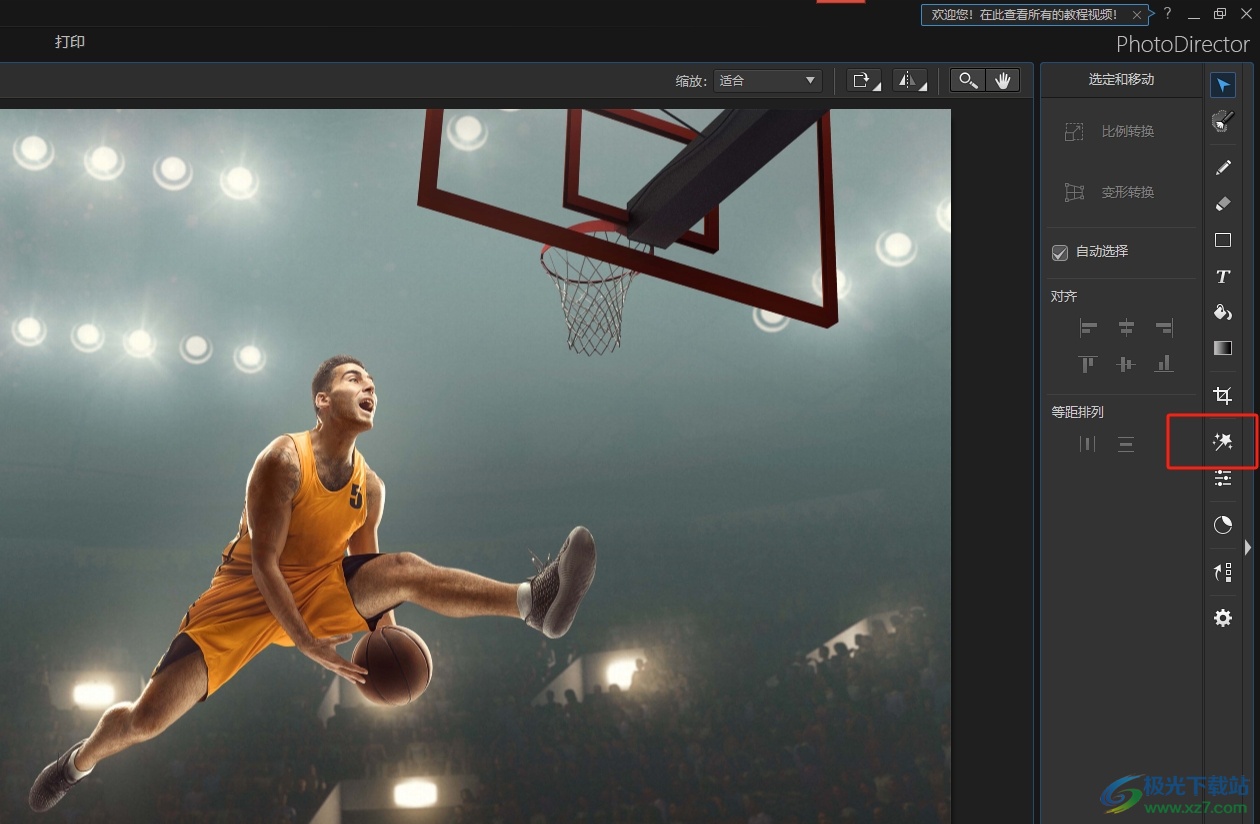Screen dimensions: 1260x824
Task: Align top edges
Action: point(1088,364)
